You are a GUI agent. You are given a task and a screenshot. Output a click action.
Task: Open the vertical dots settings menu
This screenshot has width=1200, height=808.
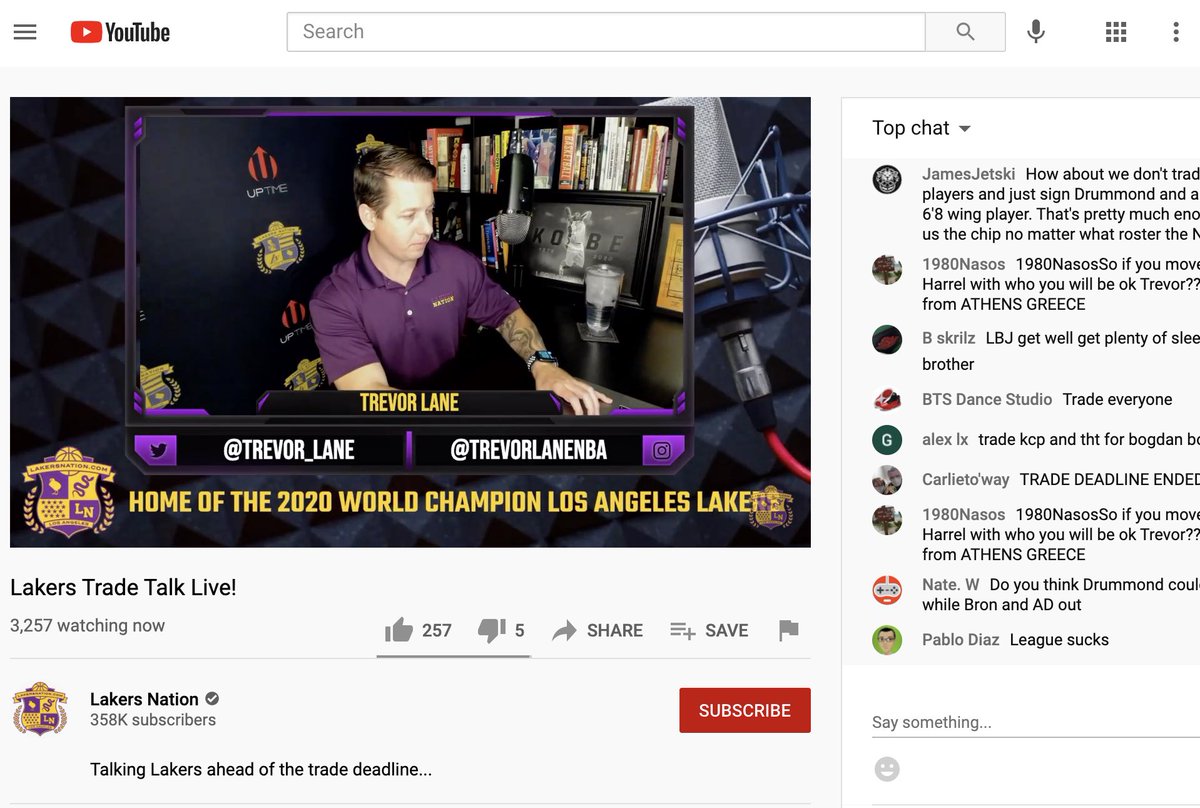1176,32
